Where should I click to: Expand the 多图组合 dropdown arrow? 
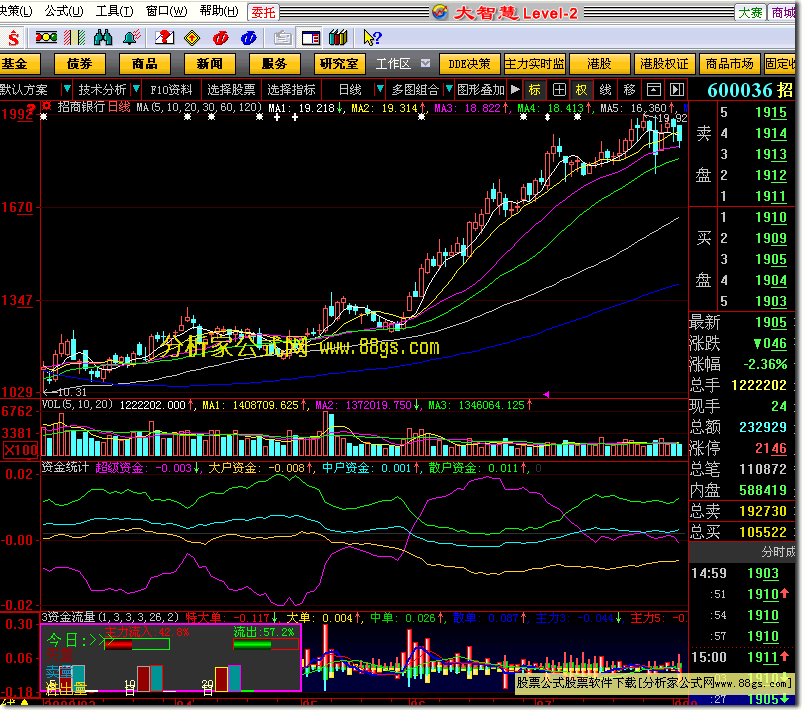click(449, 90)
